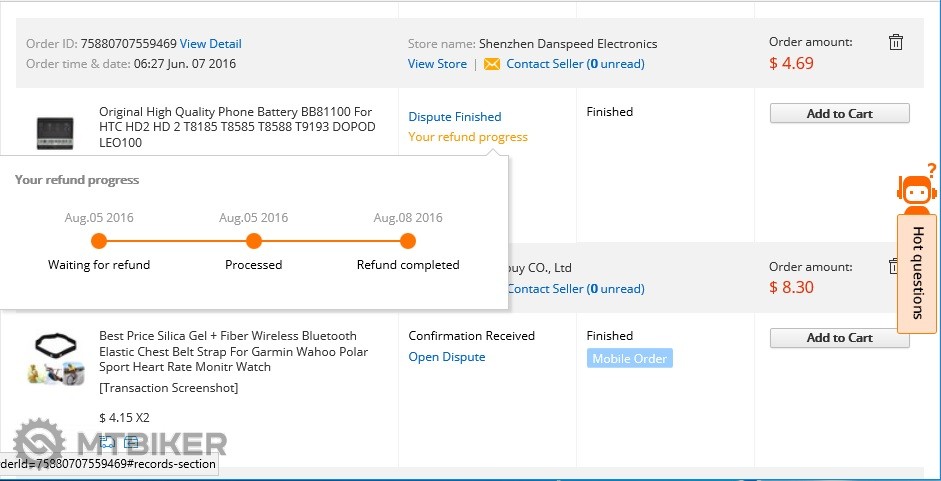The image size is (941, 481).
Task: Open the HTC phone battery product thumbnail
Action: pos(55,132)
